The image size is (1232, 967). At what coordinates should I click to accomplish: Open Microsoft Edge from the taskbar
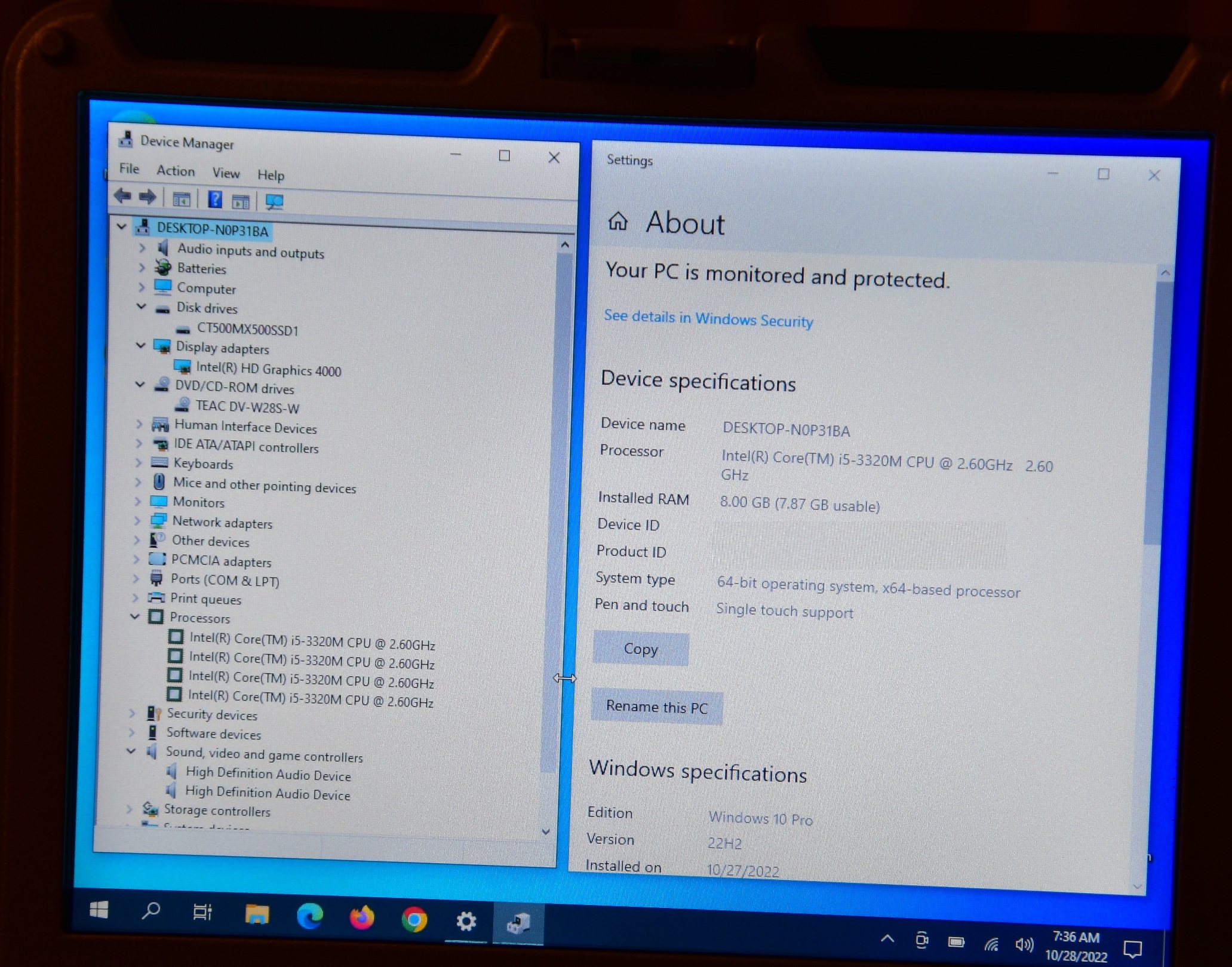[x=309, y=915]
